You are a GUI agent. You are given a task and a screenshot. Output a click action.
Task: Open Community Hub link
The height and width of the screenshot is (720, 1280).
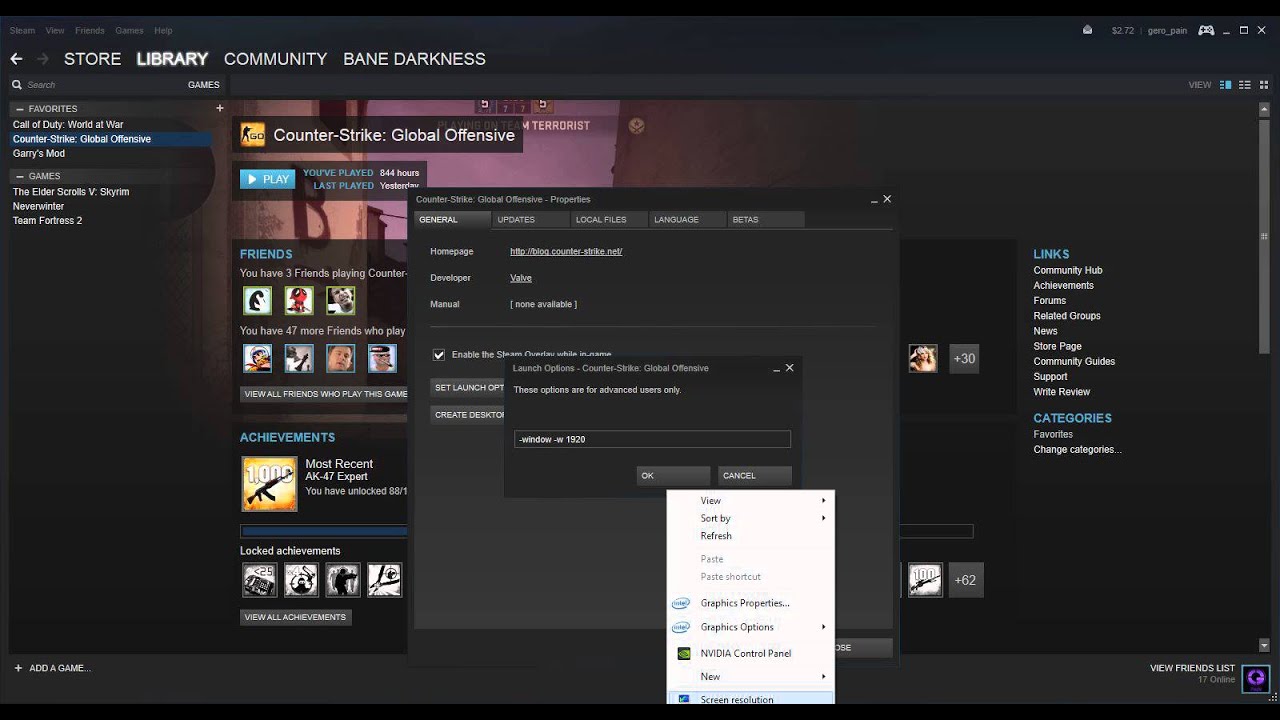1067,271
